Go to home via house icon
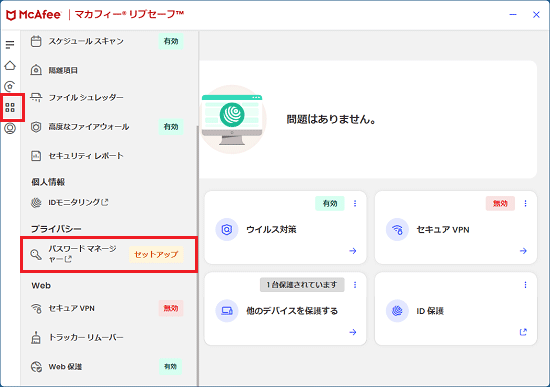Image resolution: width=550 pixels, height=387 pixels. (x=10, y=66)
